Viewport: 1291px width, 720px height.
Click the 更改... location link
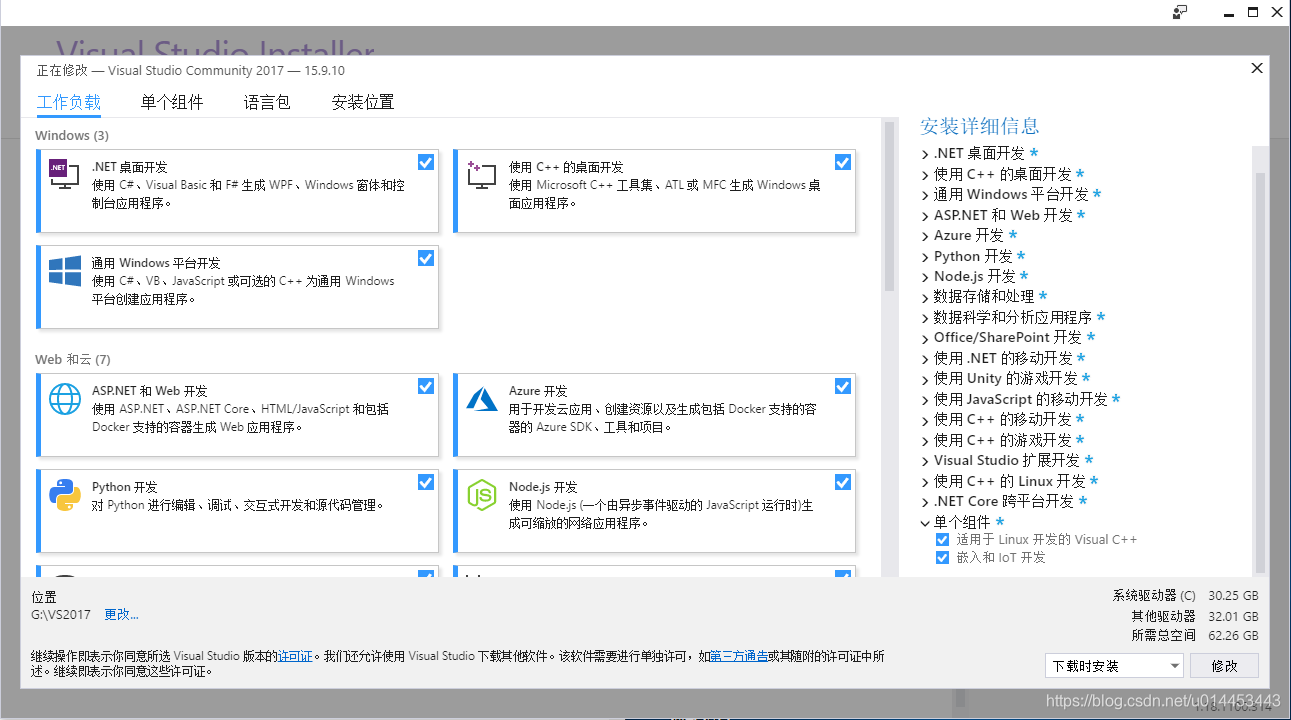[x=122, y=614]
